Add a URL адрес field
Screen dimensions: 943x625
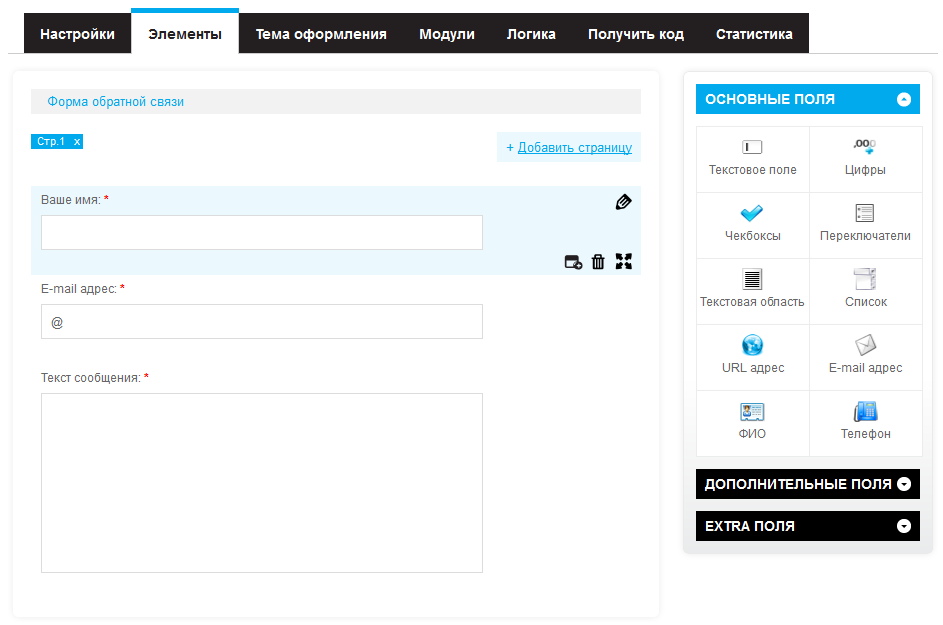point(752,357)
